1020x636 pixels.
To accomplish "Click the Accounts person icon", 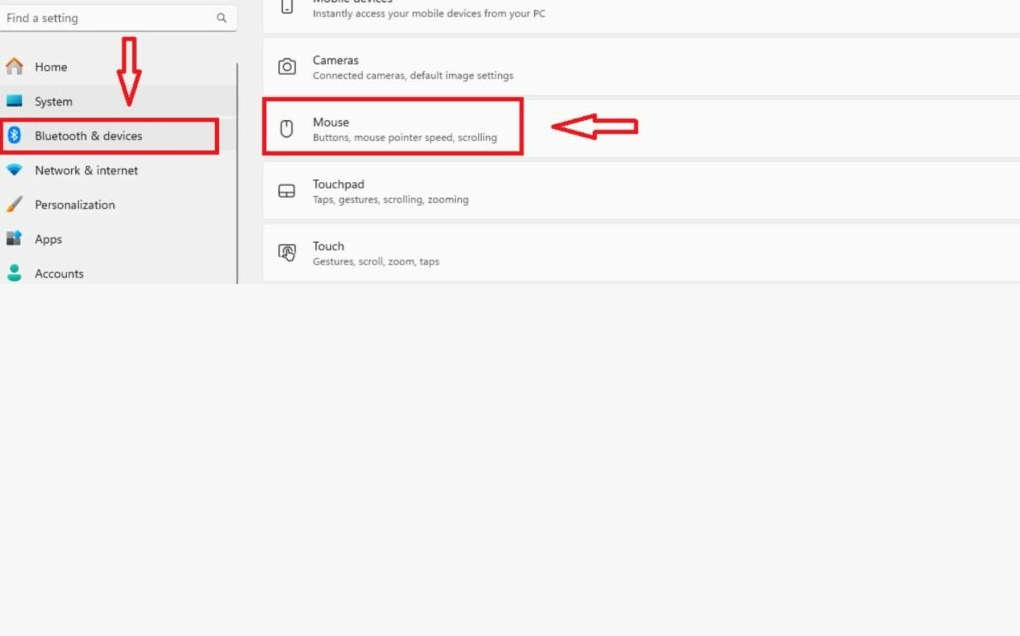I will [x=14, y=273].
